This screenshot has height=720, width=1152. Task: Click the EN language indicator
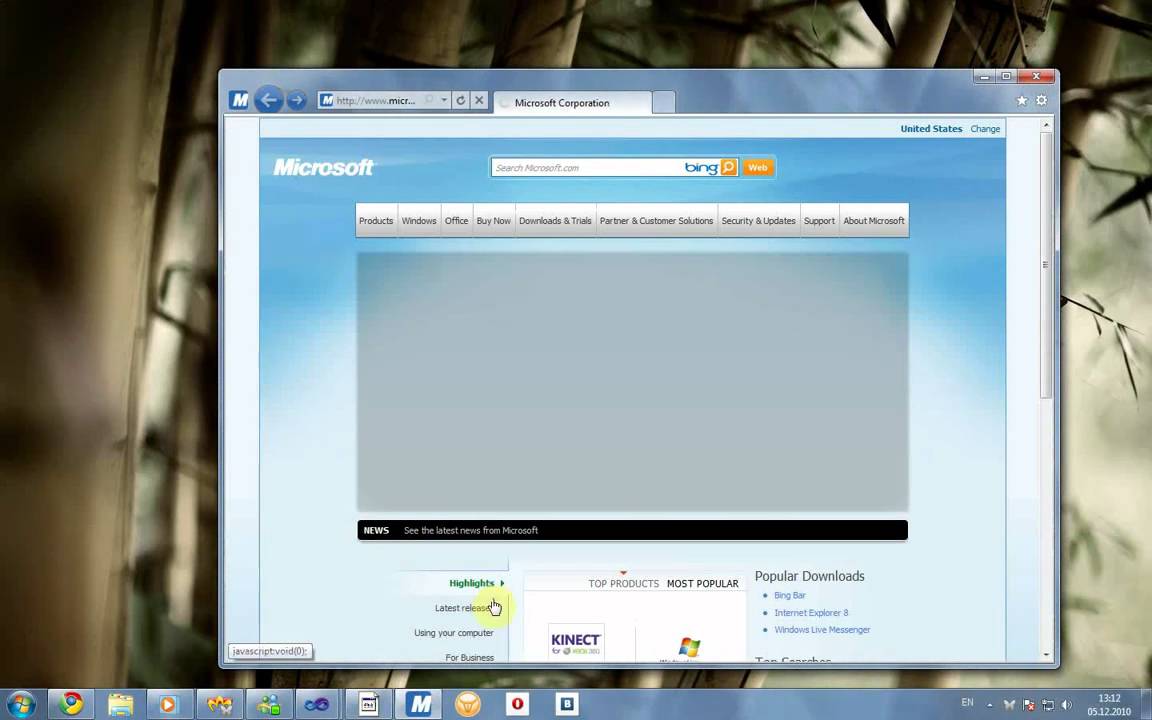[x=967, y=703]
